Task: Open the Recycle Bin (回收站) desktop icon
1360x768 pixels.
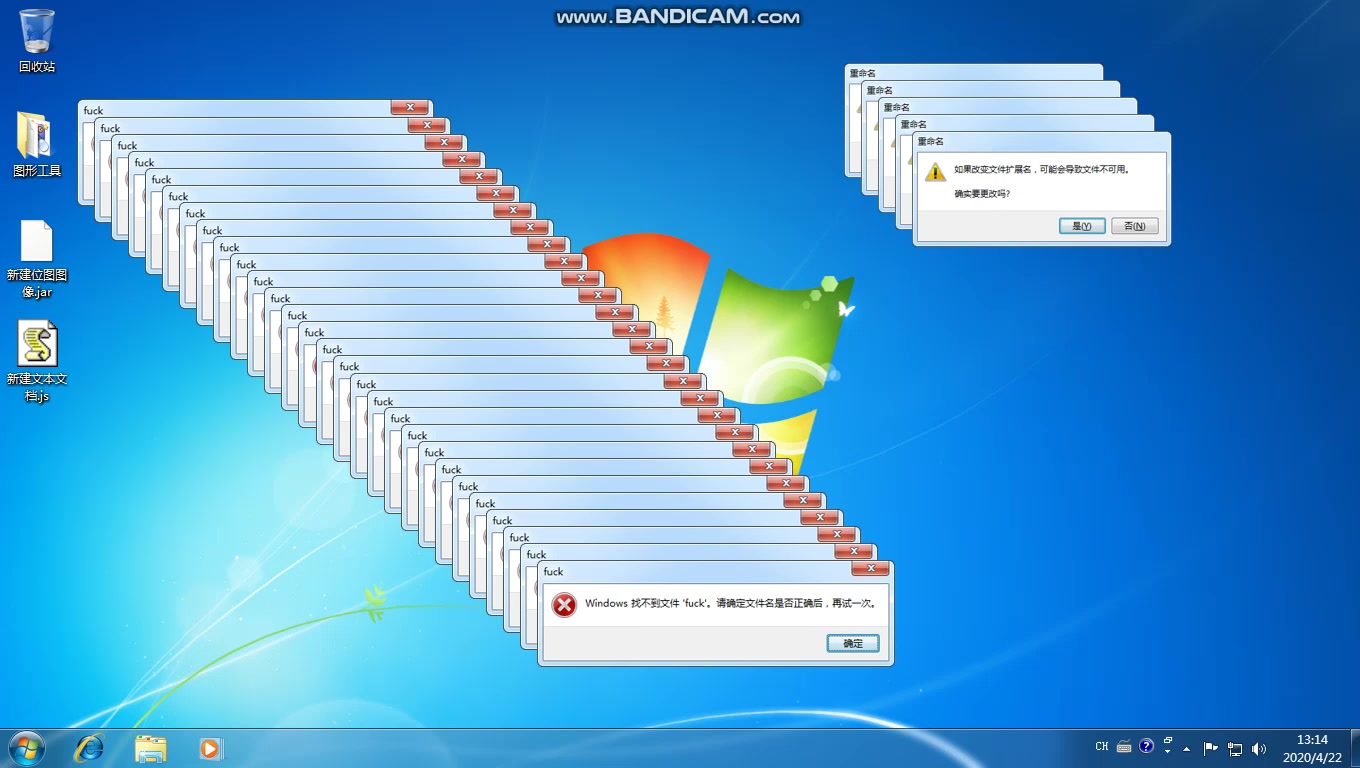Action: pyautogui.click(x=37, y=40)
